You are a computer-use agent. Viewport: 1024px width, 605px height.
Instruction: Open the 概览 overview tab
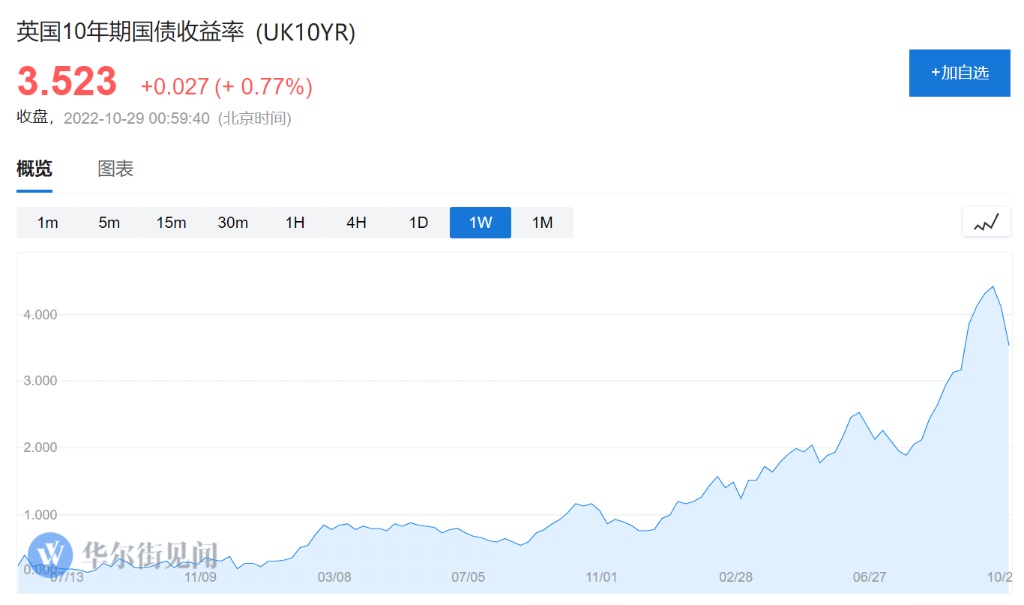click(34, 169)
